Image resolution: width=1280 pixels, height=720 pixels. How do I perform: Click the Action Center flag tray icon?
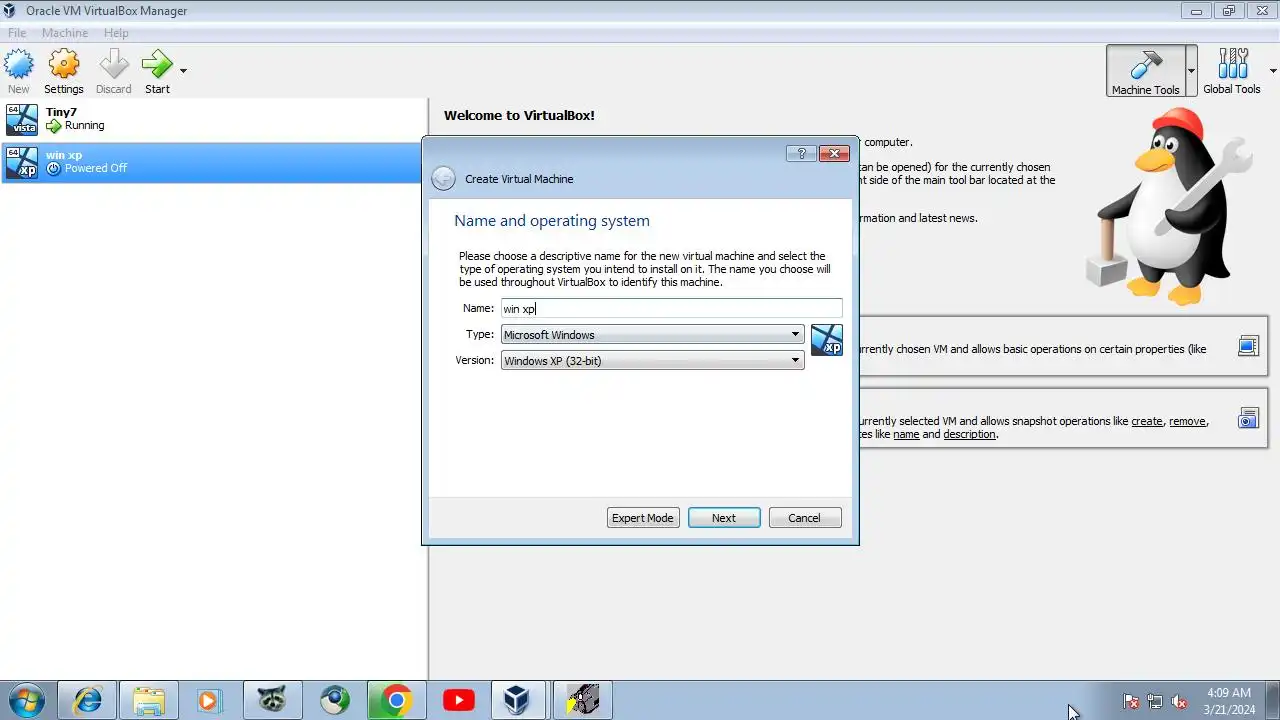click(1131, 702)
